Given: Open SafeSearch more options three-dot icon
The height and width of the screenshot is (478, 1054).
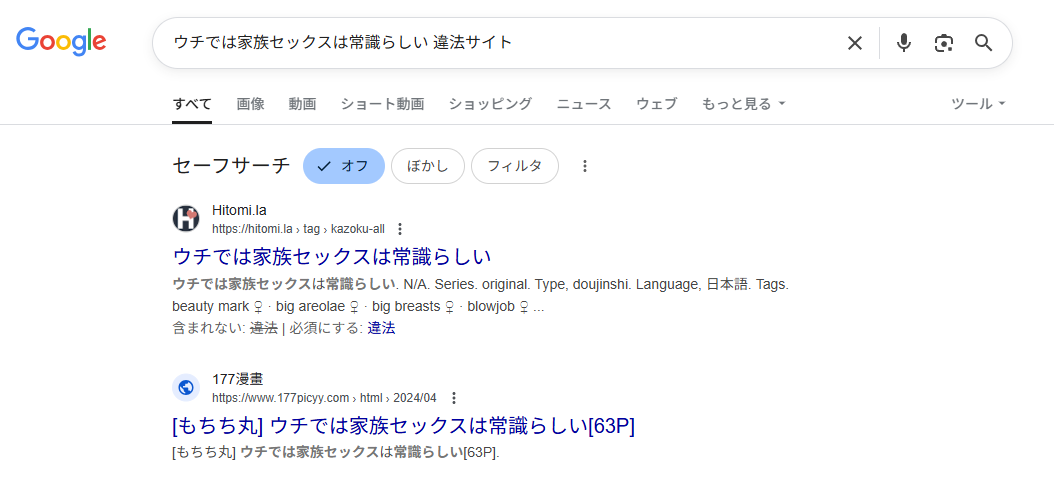Looking at the screenshot, I should (x=585, y=166).
